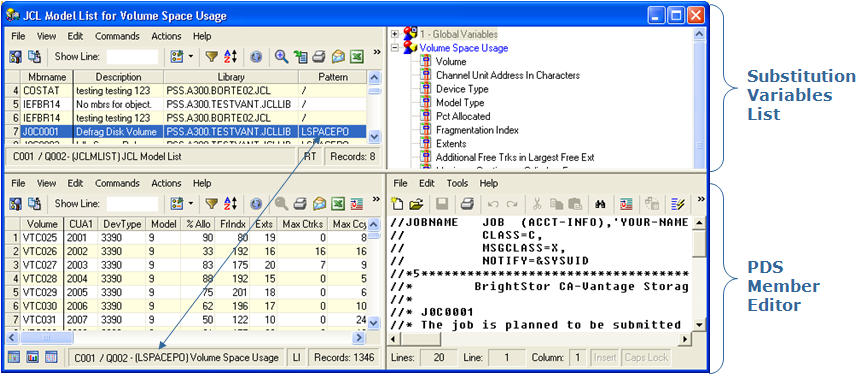Screen dimensions: 868x375
Task: Click binoculars Find icon in PDS Member Editor
Action: [600, 204]
